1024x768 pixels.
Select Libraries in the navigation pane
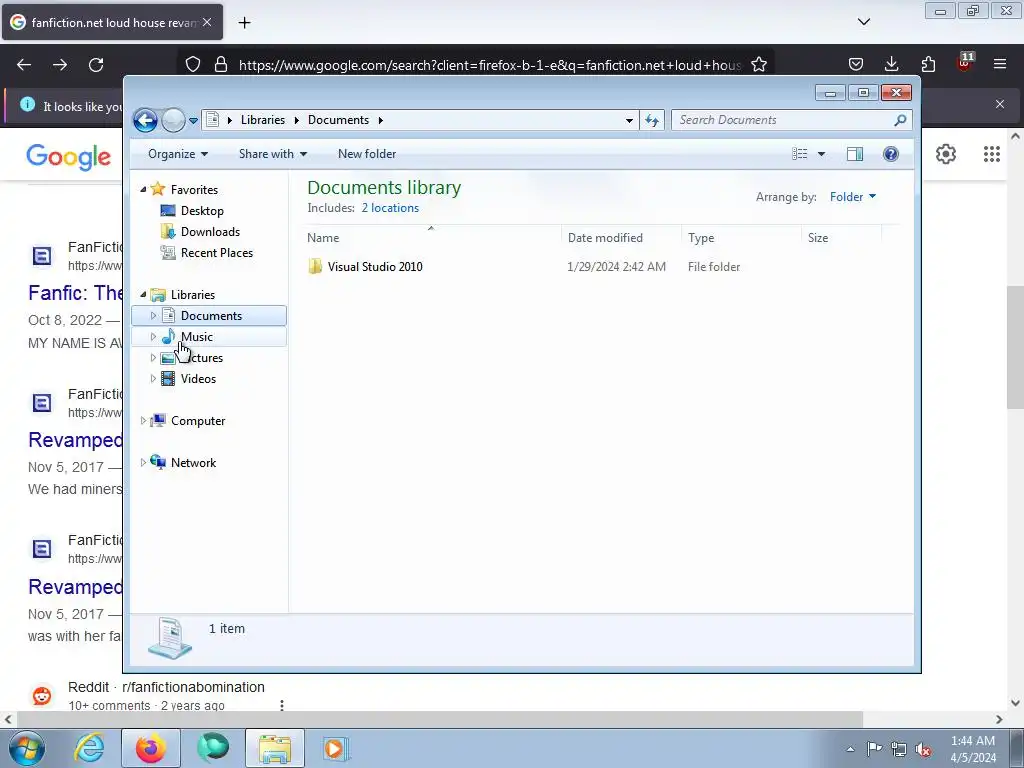pos(193,295)
